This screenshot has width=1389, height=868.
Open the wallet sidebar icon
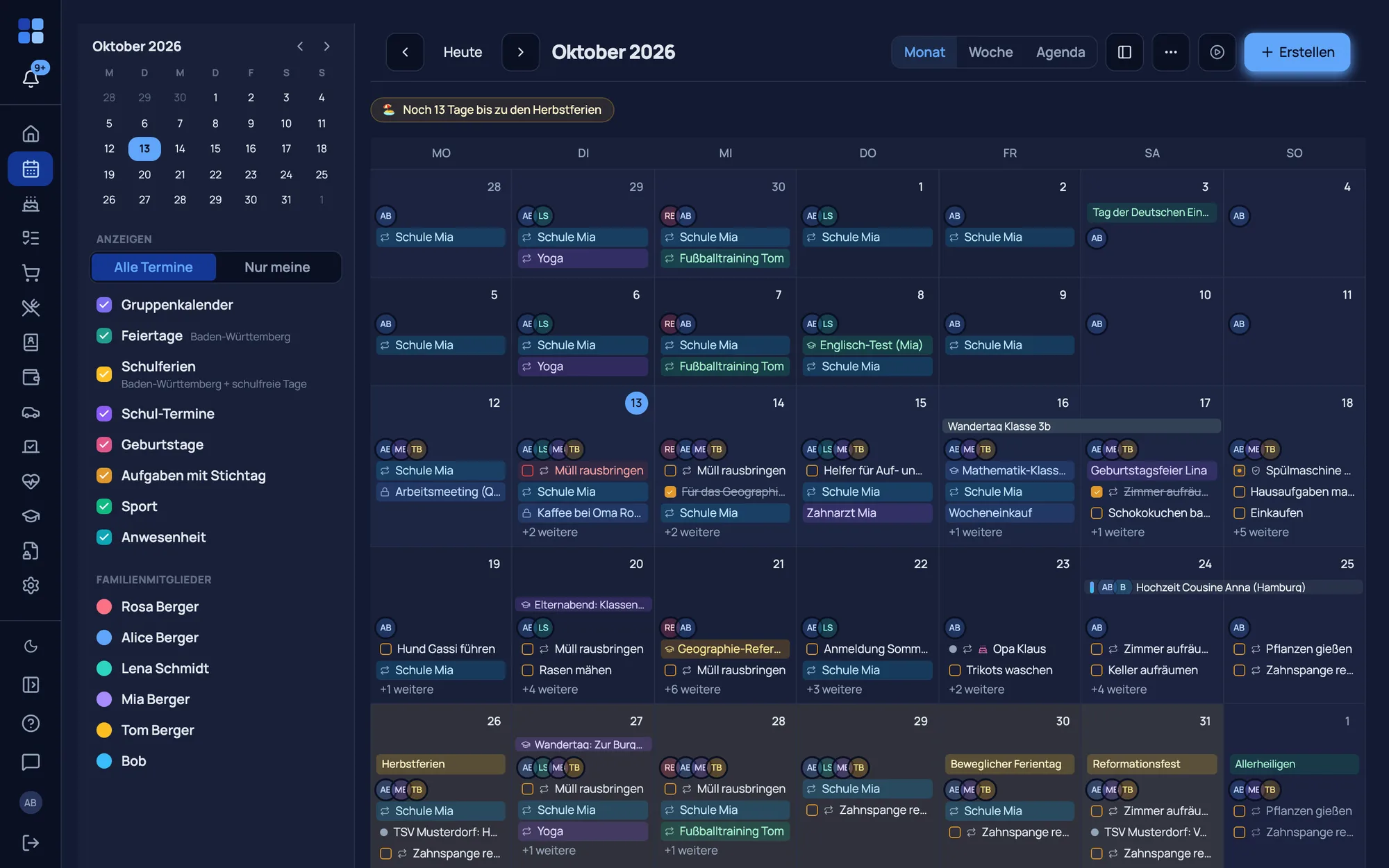(31, 377)
